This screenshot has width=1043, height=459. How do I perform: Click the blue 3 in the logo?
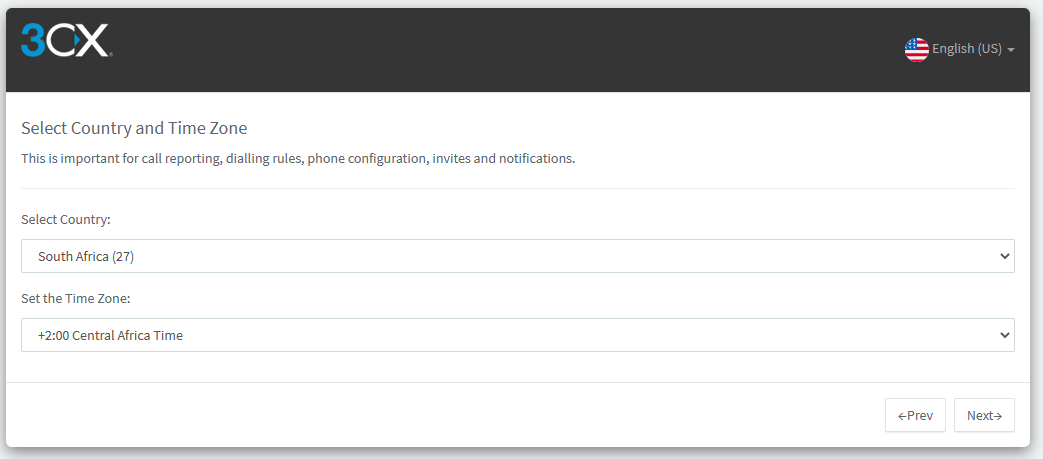[32, 41]
